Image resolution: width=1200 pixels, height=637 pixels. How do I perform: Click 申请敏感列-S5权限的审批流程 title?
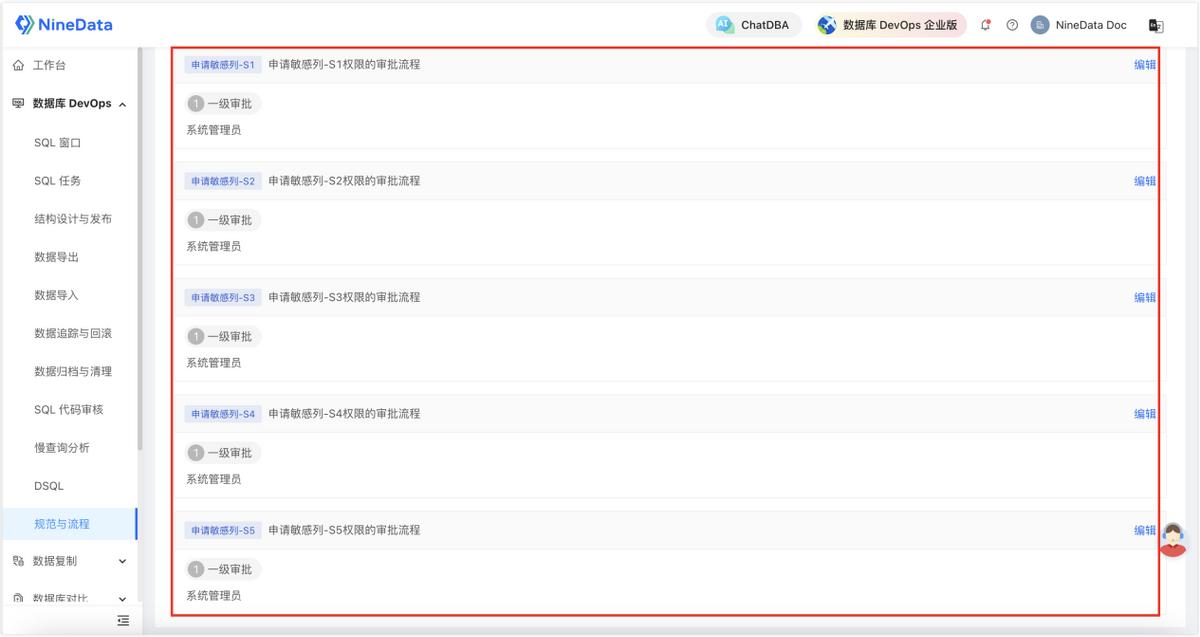click(344, 530)
